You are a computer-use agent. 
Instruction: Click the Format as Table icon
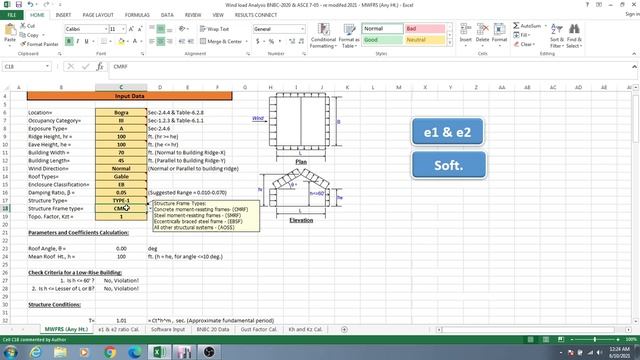(349, 30)
